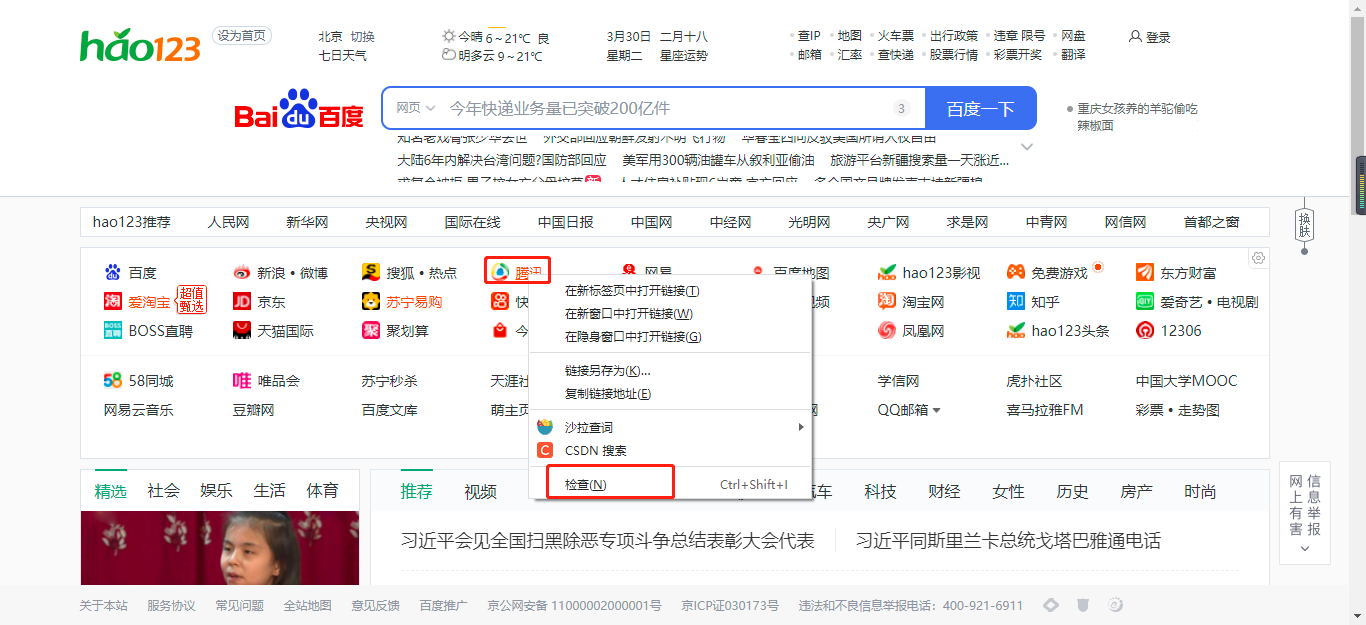1366x625 pixels.
Task: Click the 聚划算 icon
Action: (x=371, y=330)
